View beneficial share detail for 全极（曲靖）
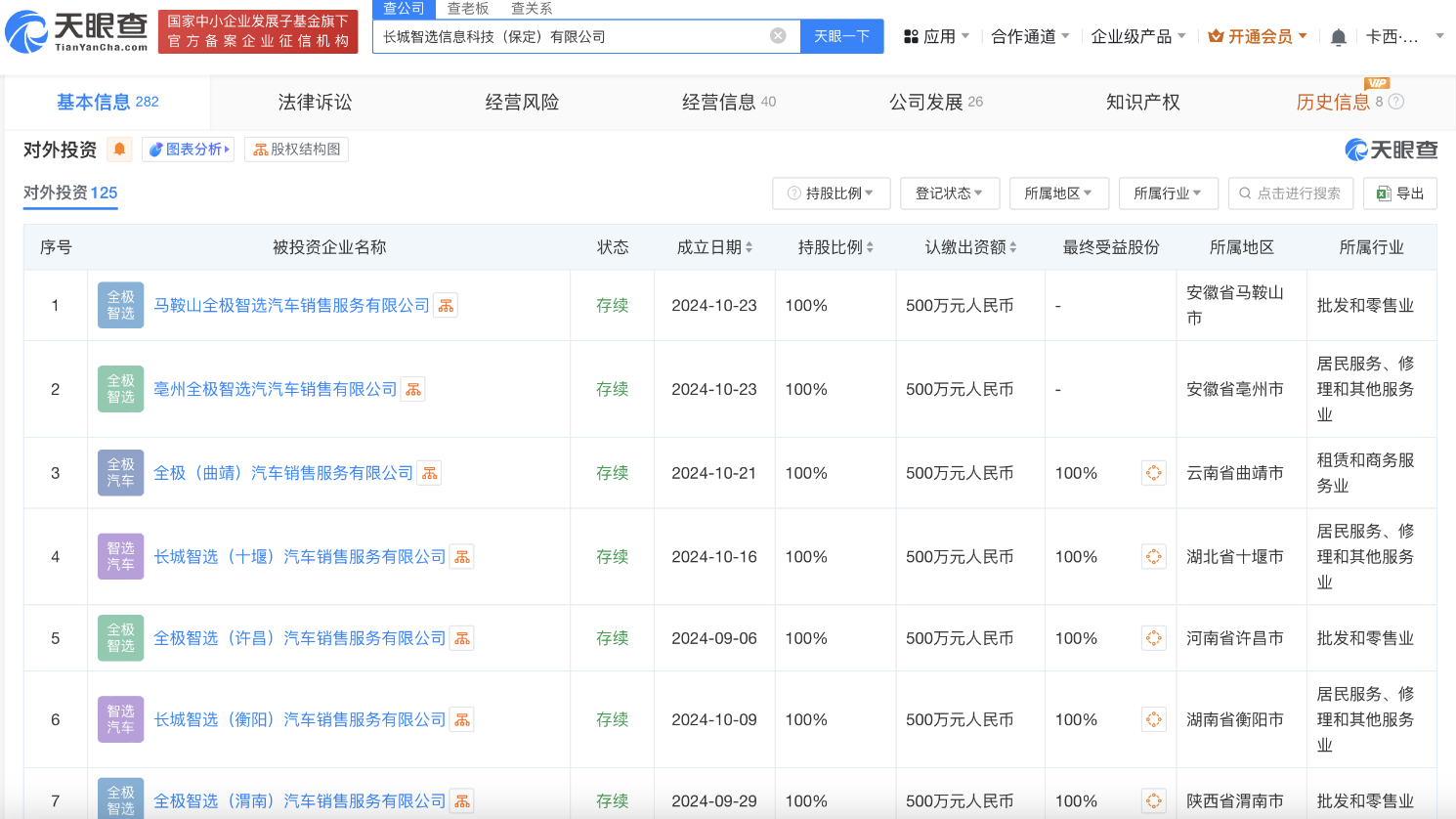 1153,473
